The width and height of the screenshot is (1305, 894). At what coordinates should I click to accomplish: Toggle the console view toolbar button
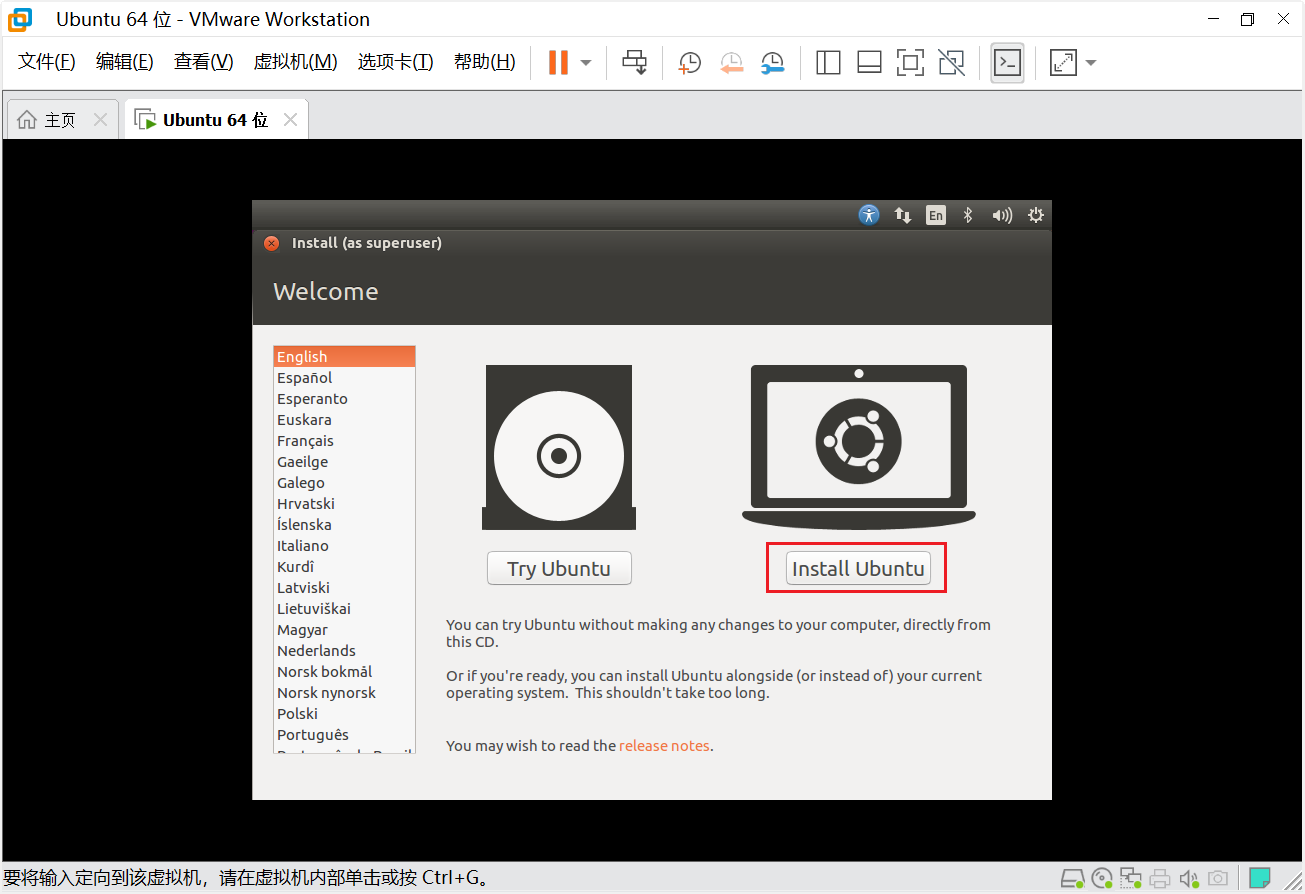[x=1007, y=63]
